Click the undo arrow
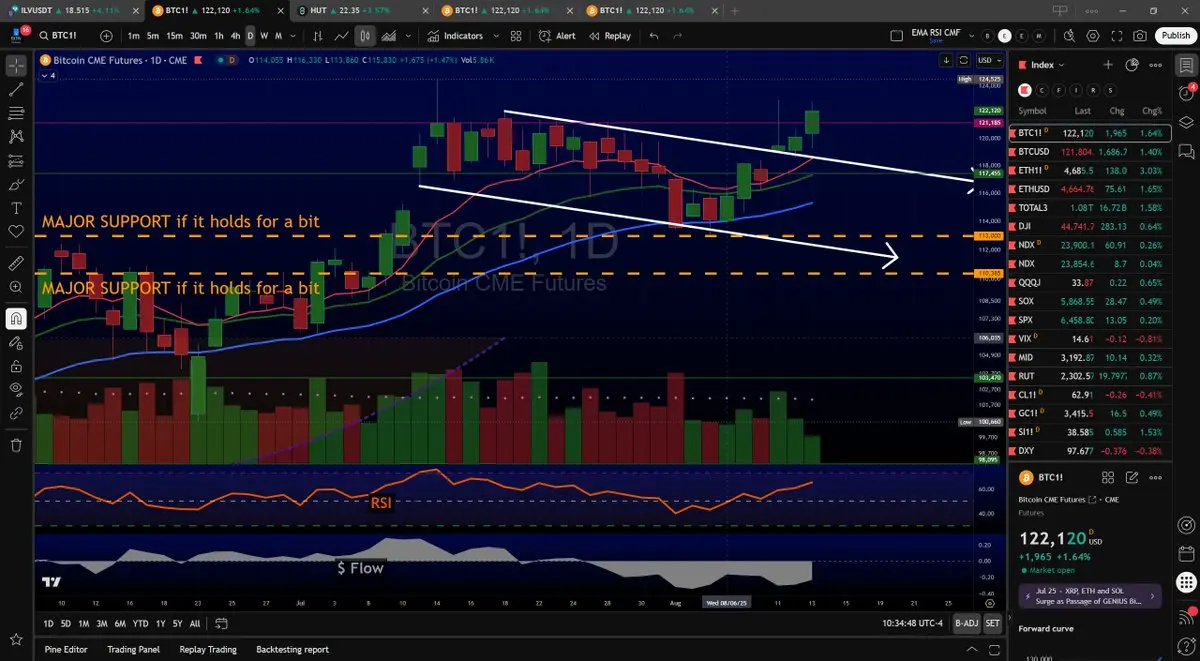The width and height of the screenshot is (1200, 661). tap(654, 36)
